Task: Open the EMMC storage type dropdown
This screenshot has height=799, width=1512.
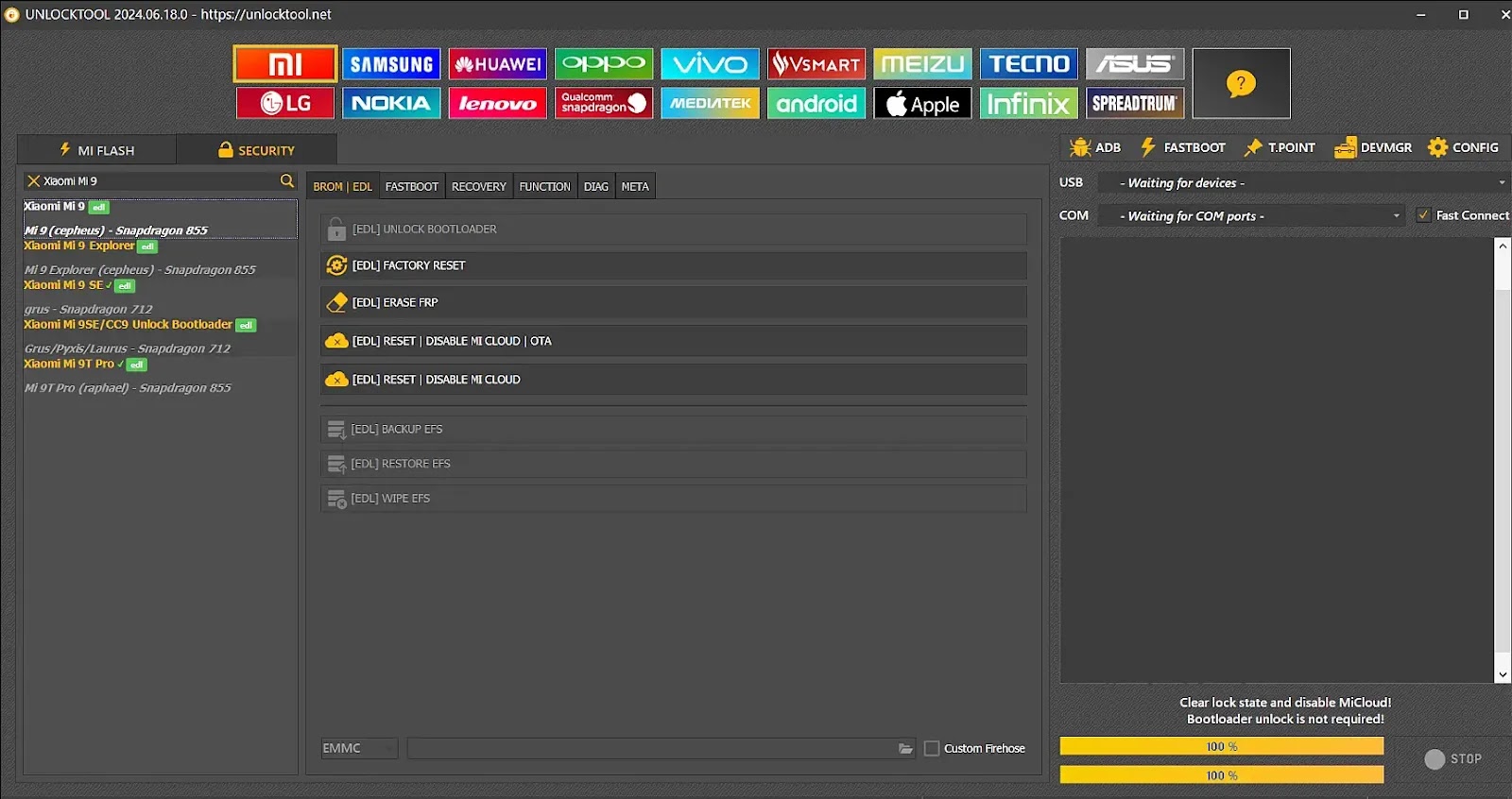Action: click(359, 748)
